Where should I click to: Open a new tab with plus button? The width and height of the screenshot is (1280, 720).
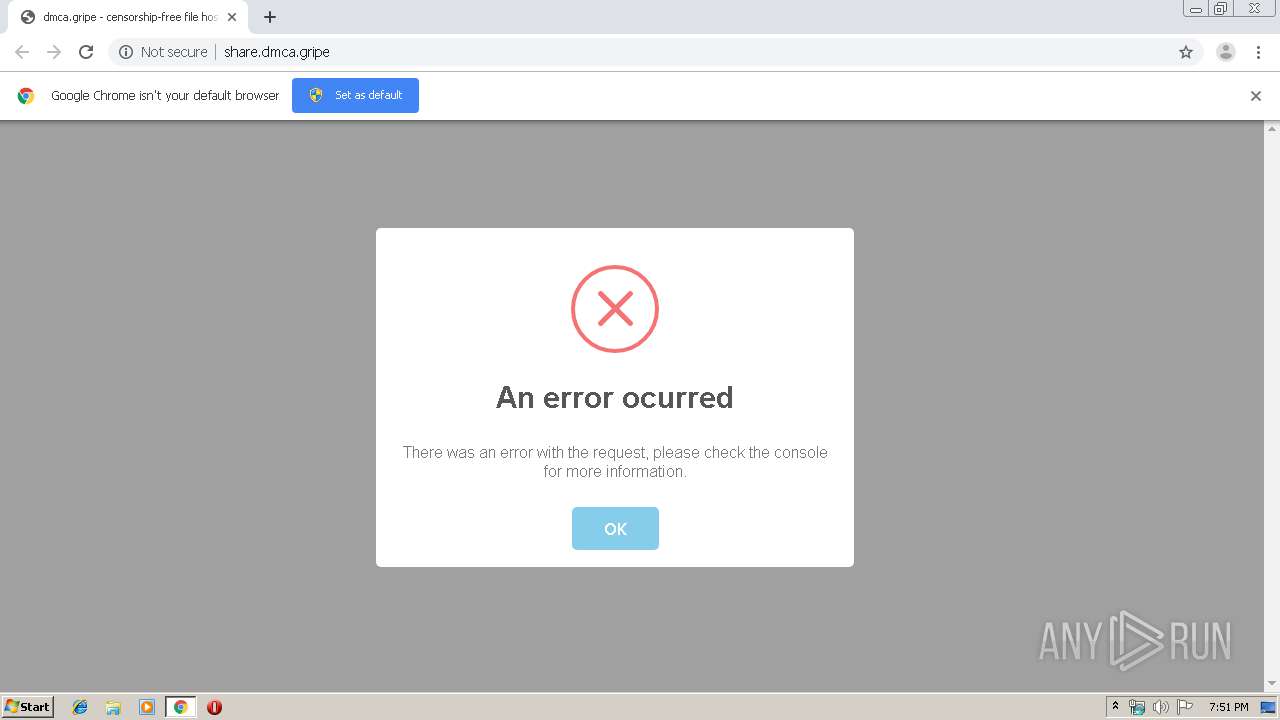pyautogui.click(x=270, y=17)
